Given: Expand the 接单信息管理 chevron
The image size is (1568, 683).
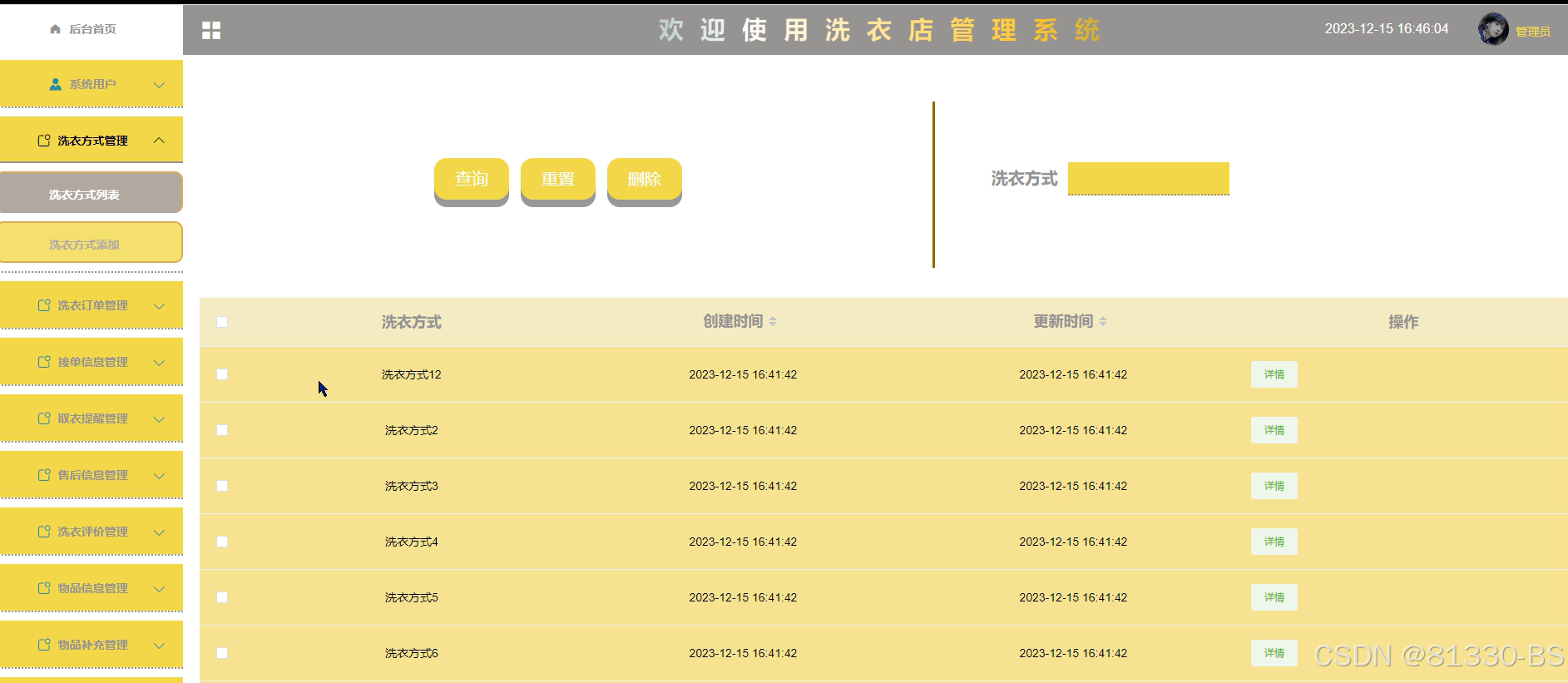Looking at the screenshot, I should pyautogui.click(x=159, y=363).
